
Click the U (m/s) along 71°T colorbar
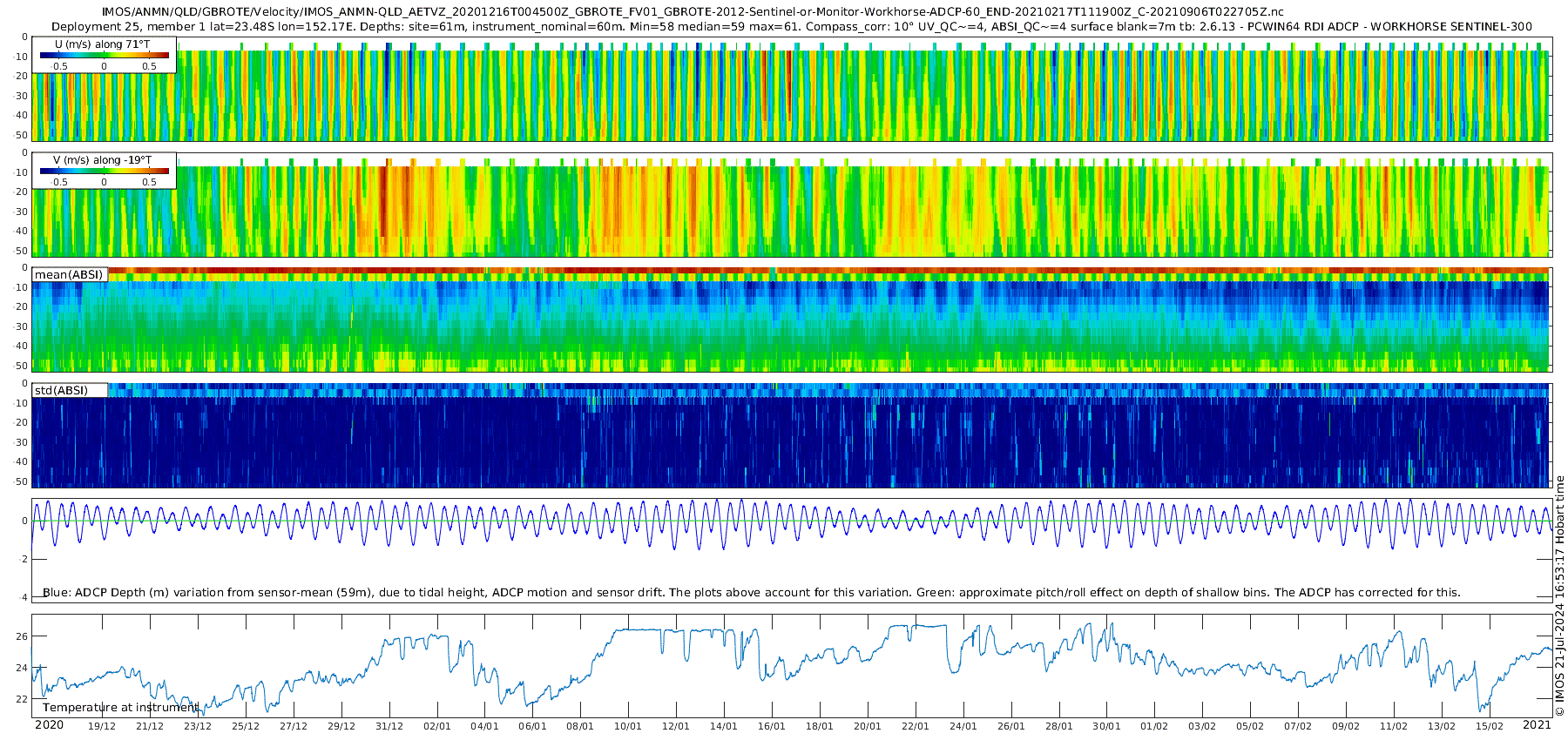pos(104,55)
